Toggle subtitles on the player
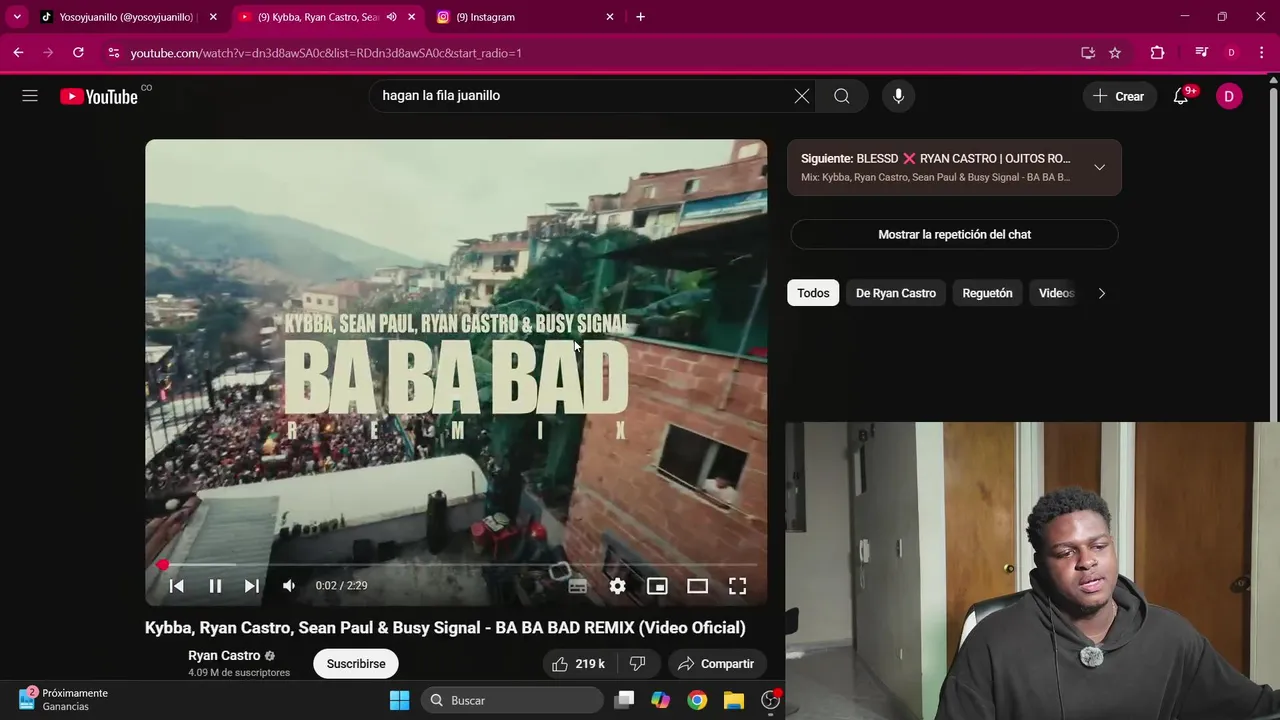This screenshot has height=720, width=1280. 578,586
